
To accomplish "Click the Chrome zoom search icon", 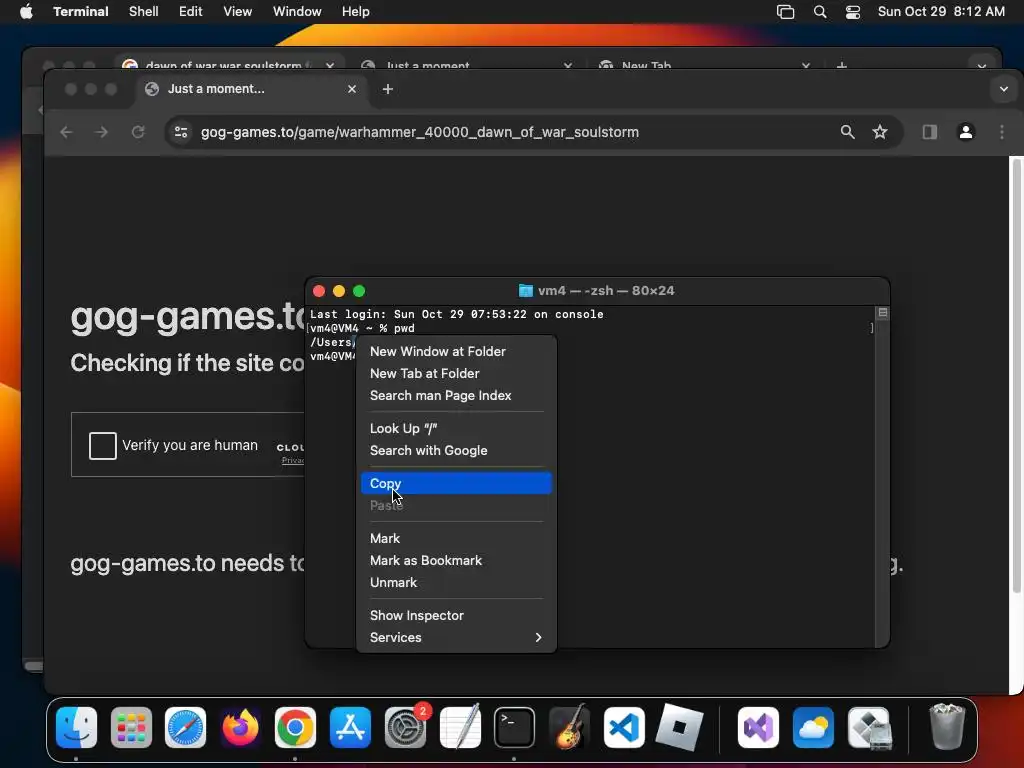I will (x=847, y=132).
